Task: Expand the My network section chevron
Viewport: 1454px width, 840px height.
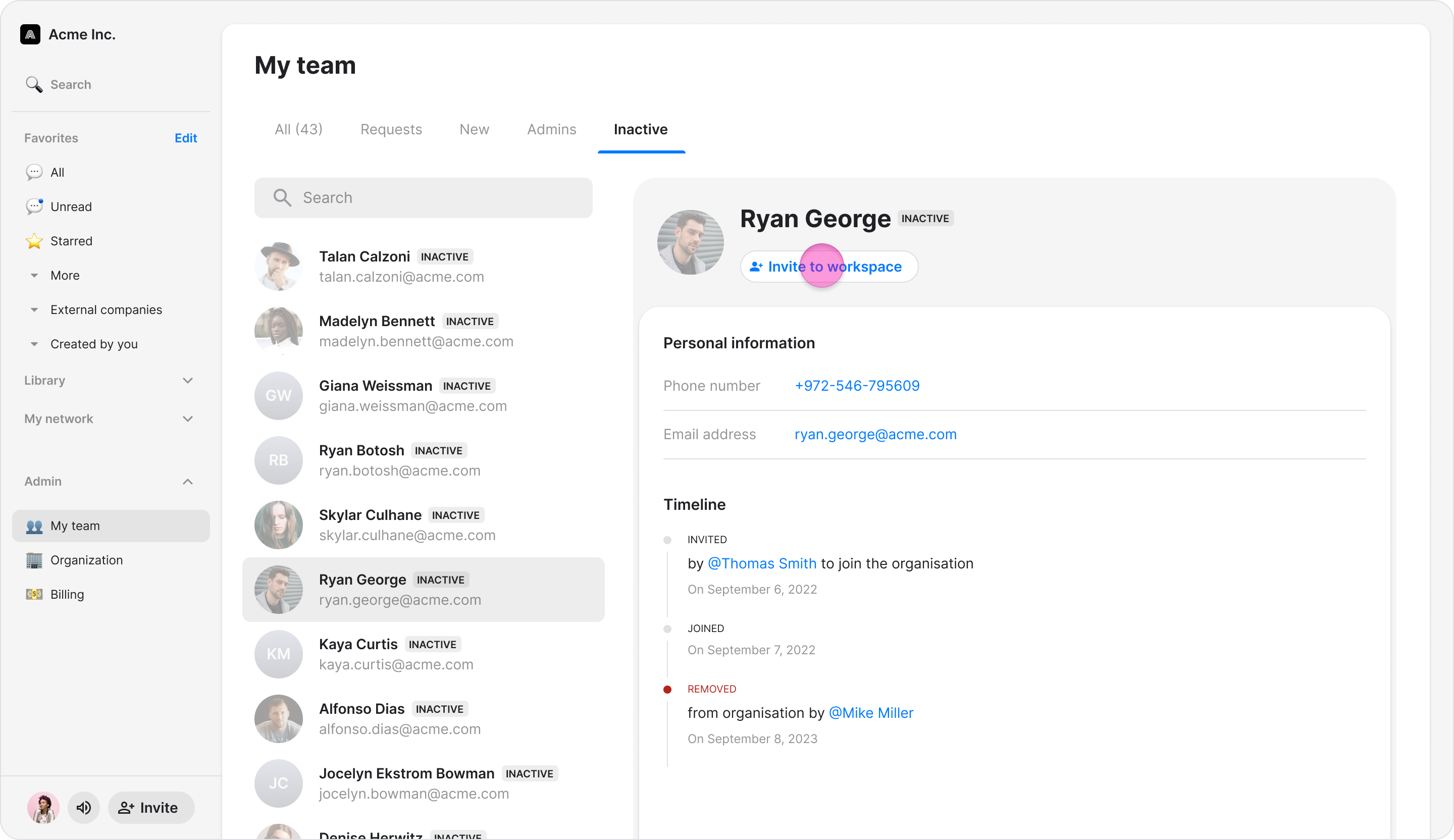Action: coord(187,419)
